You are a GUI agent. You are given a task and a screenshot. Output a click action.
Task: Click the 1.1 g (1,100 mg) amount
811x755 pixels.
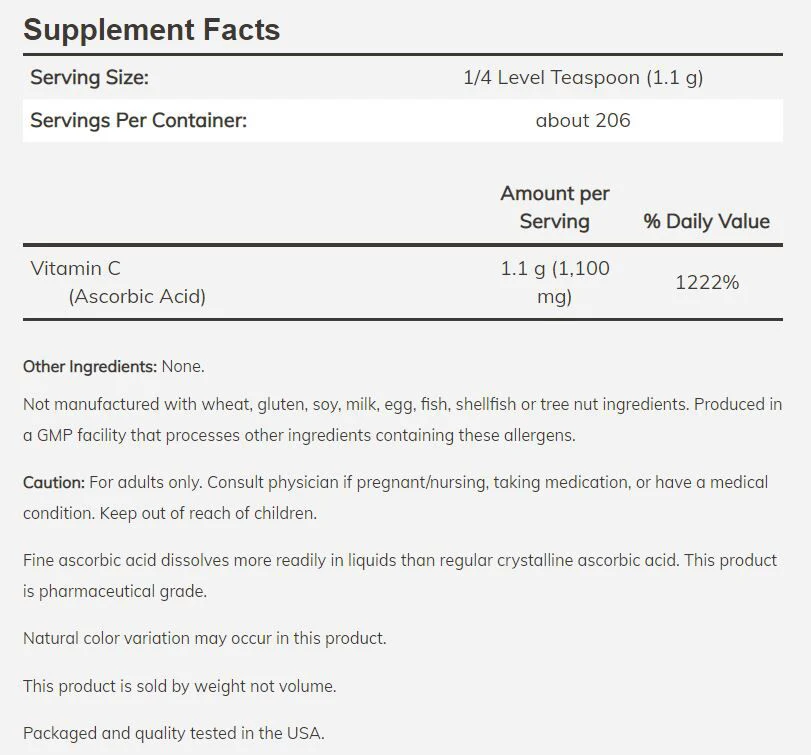554,282
